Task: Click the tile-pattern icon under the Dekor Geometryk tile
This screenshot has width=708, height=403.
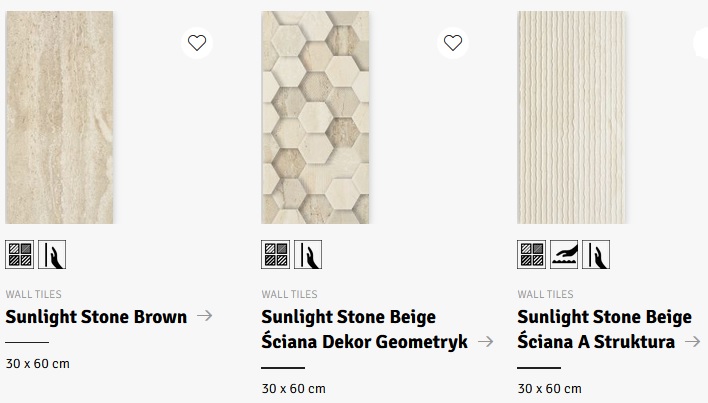Action: [x=276, y=255]
